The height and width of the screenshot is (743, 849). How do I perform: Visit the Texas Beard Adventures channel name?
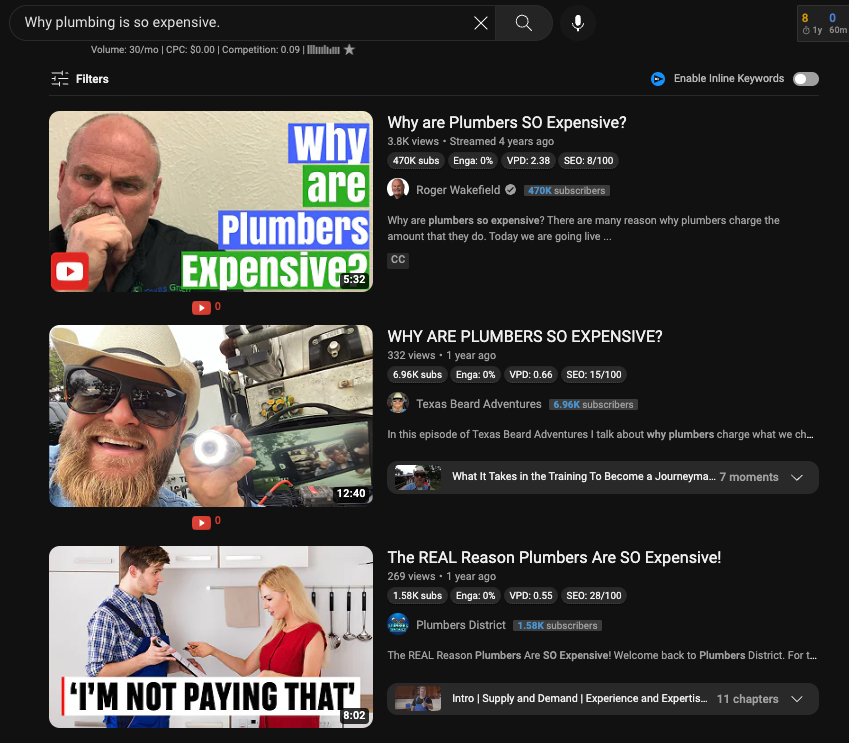(479, 404)
